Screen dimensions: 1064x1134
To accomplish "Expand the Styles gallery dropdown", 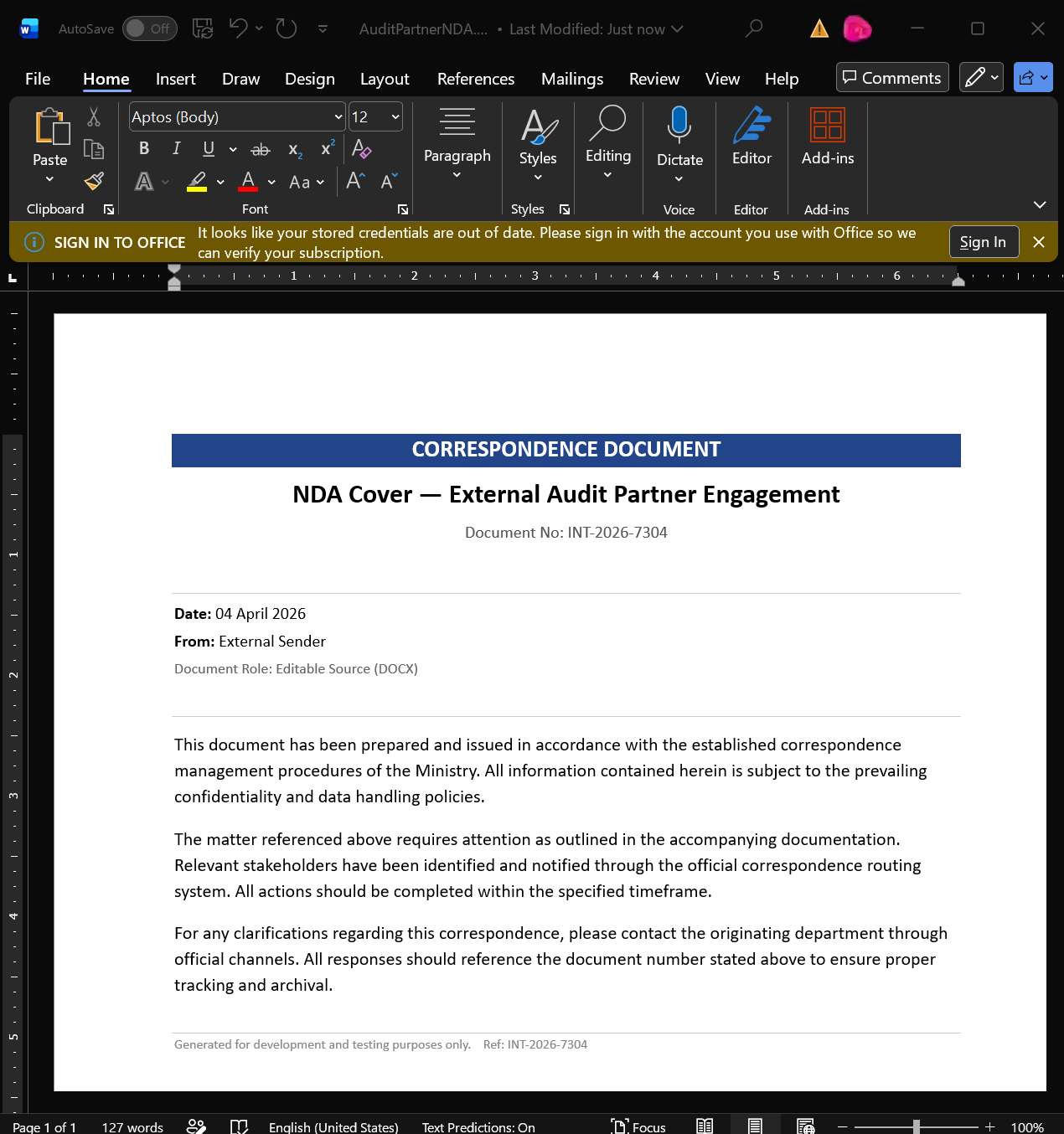I will [538, 144].
